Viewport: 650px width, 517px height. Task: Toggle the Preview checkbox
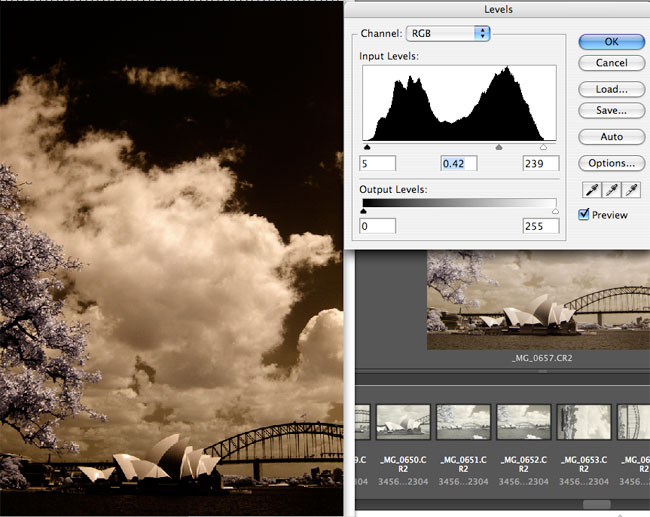[585, 215]
